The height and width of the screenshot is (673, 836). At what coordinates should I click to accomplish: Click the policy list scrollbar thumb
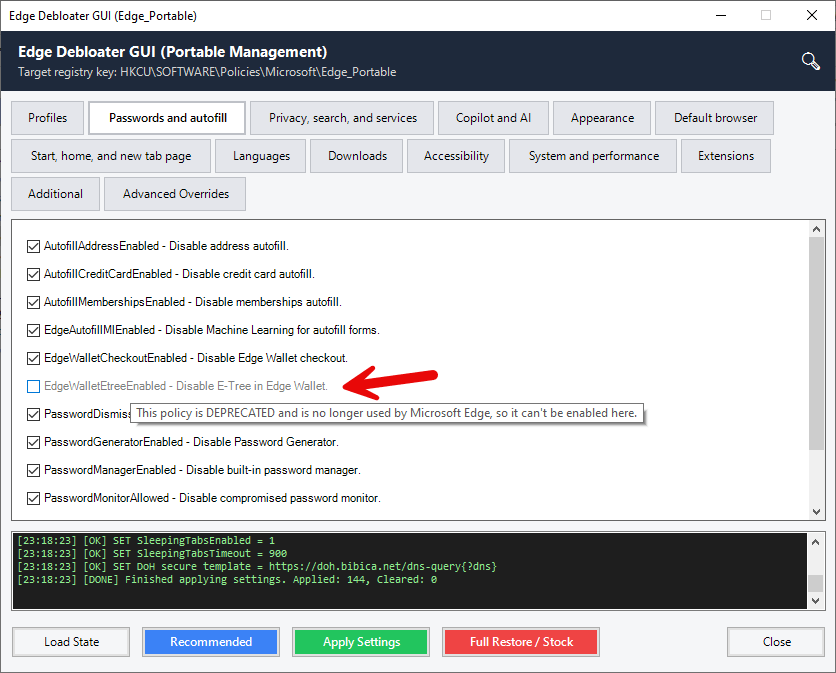(x=816, y=343)
